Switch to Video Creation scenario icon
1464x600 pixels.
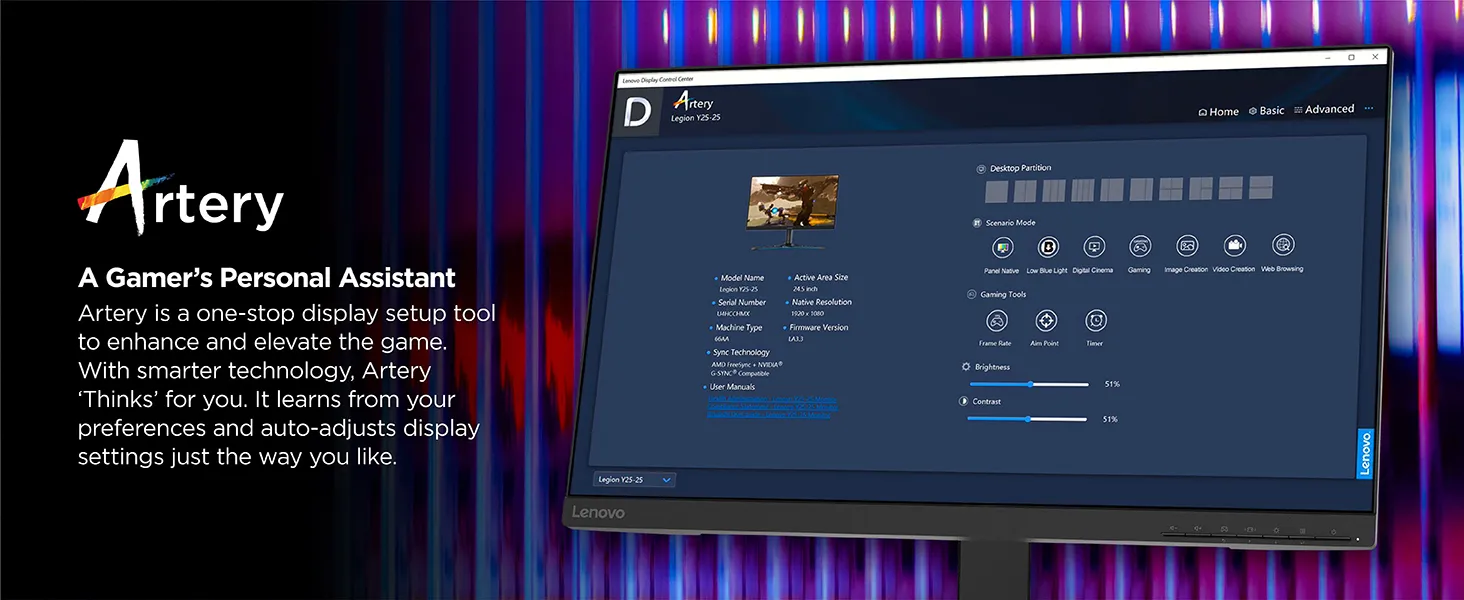1235,245
